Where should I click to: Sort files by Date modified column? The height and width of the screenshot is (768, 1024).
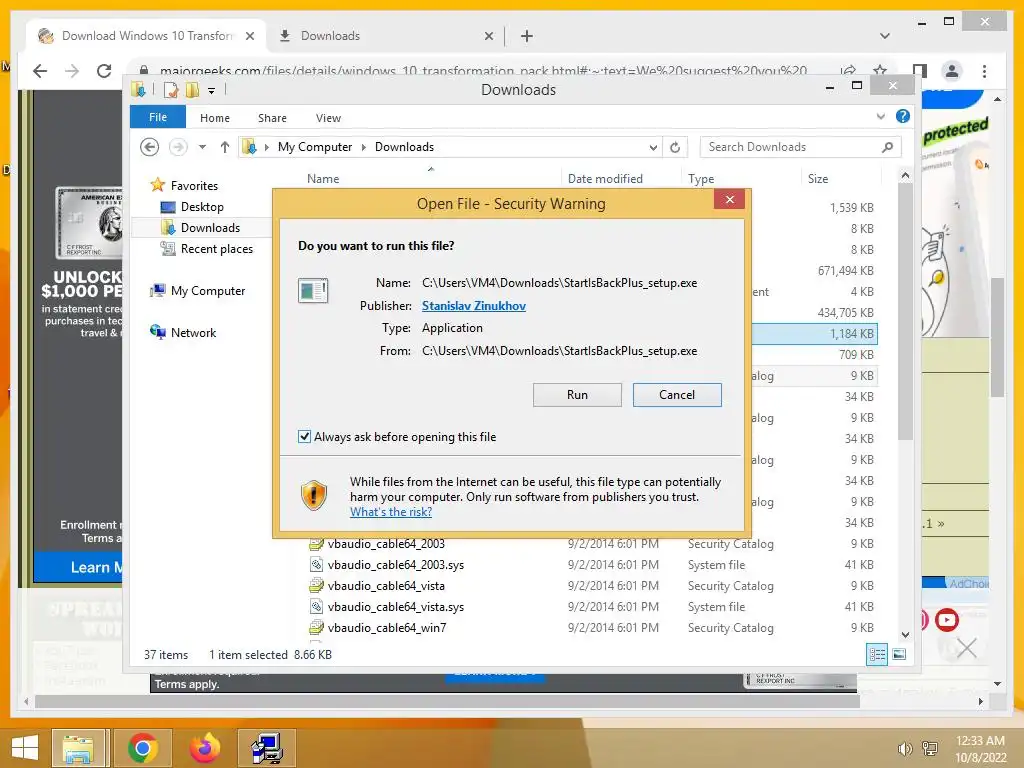coord(605,178)
